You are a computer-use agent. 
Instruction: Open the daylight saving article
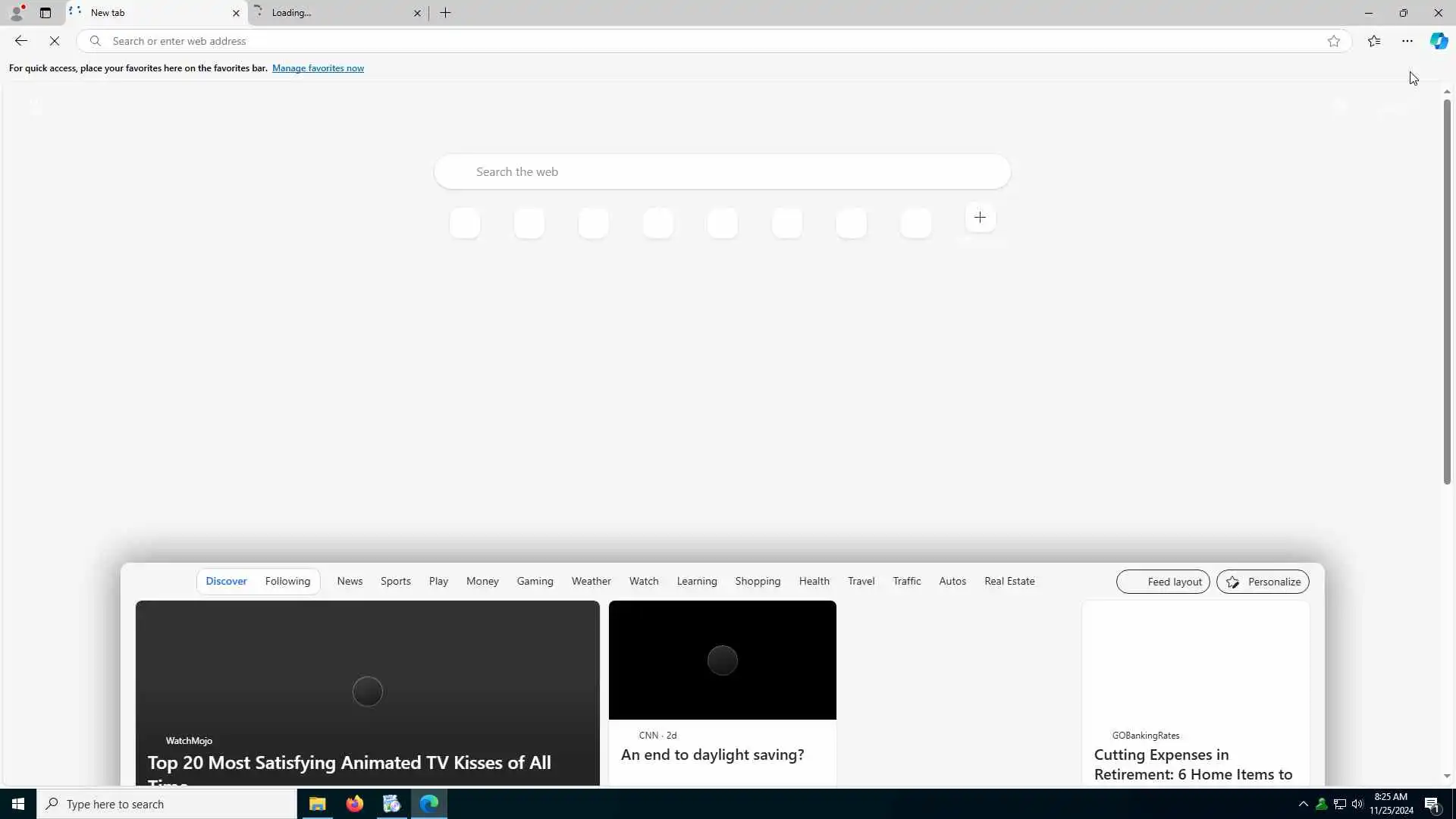pyautogui.click(x=712, y=755)
